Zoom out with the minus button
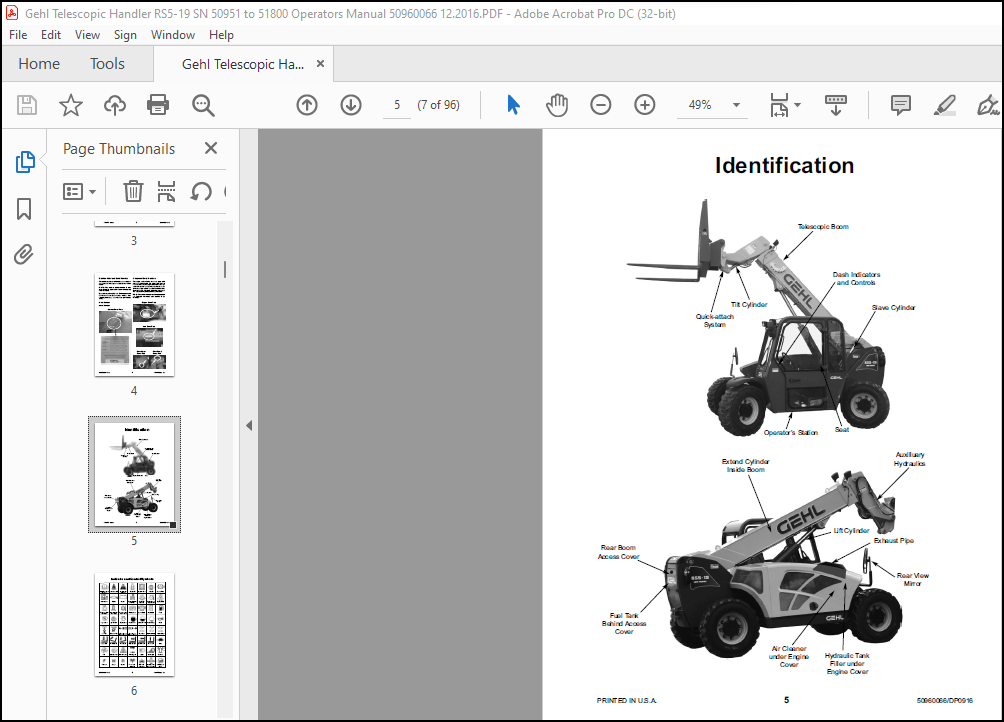This screenshot has width=1004, height=722. 601,105
